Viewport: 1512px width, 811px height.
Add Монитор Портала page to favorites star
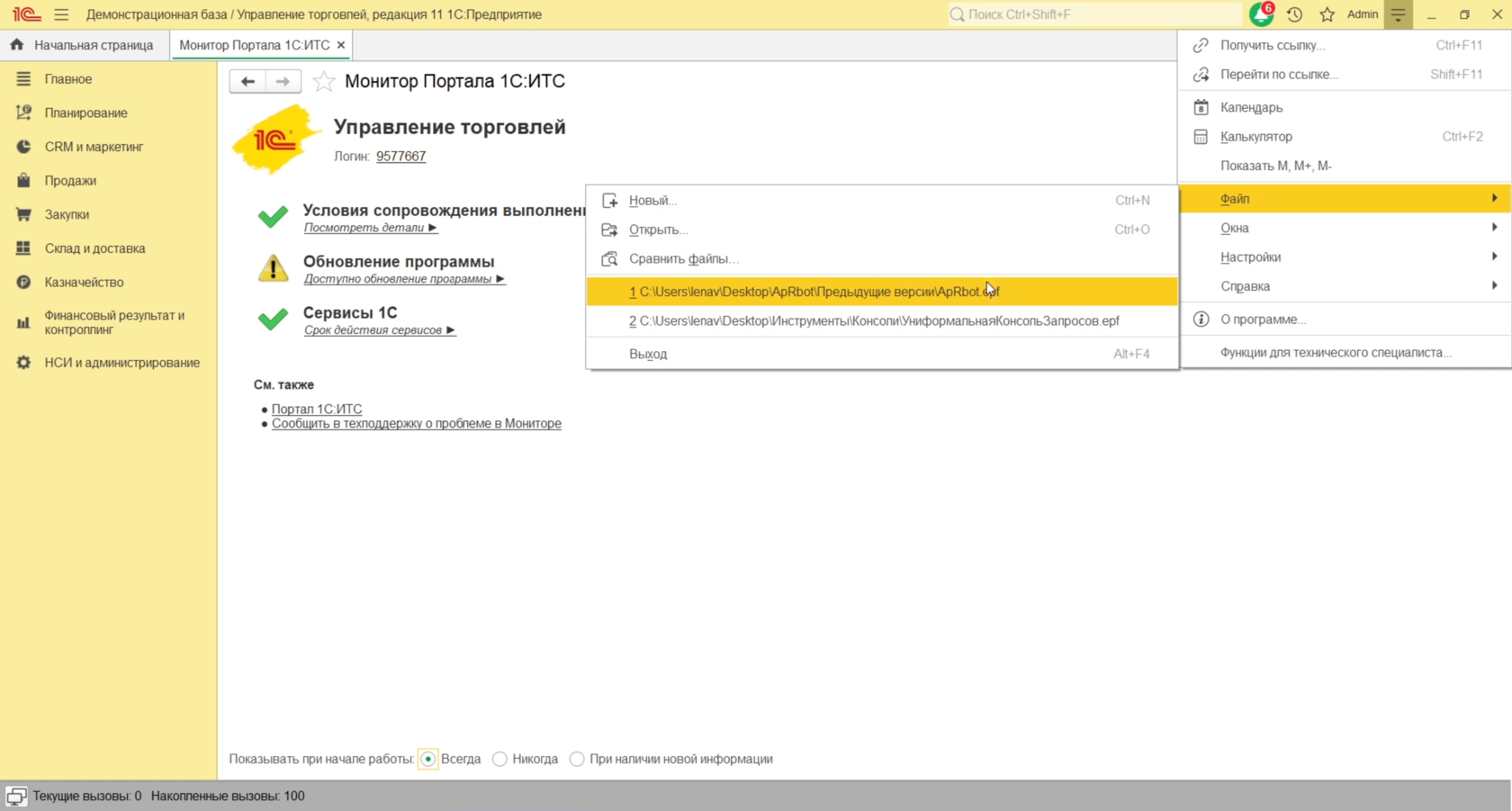tap(323, 82)
